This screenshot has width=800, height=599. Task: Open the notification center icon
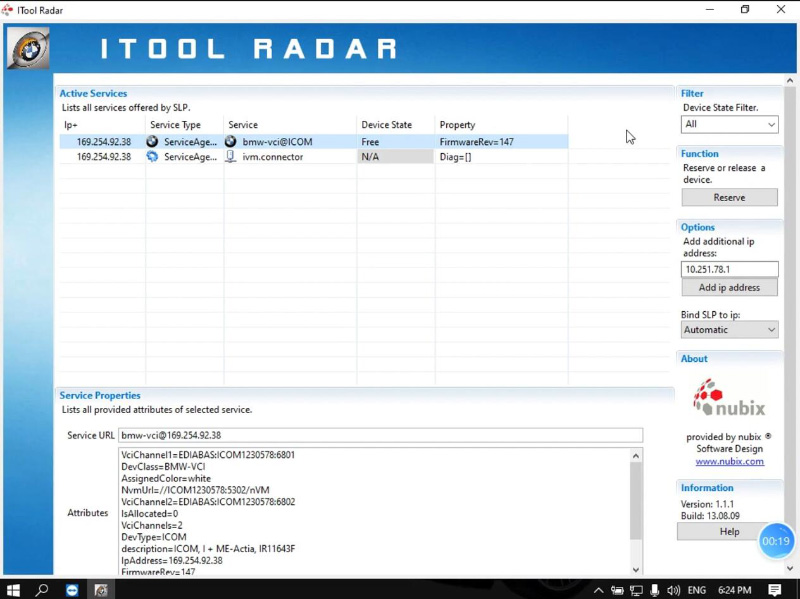click(774, 590)
